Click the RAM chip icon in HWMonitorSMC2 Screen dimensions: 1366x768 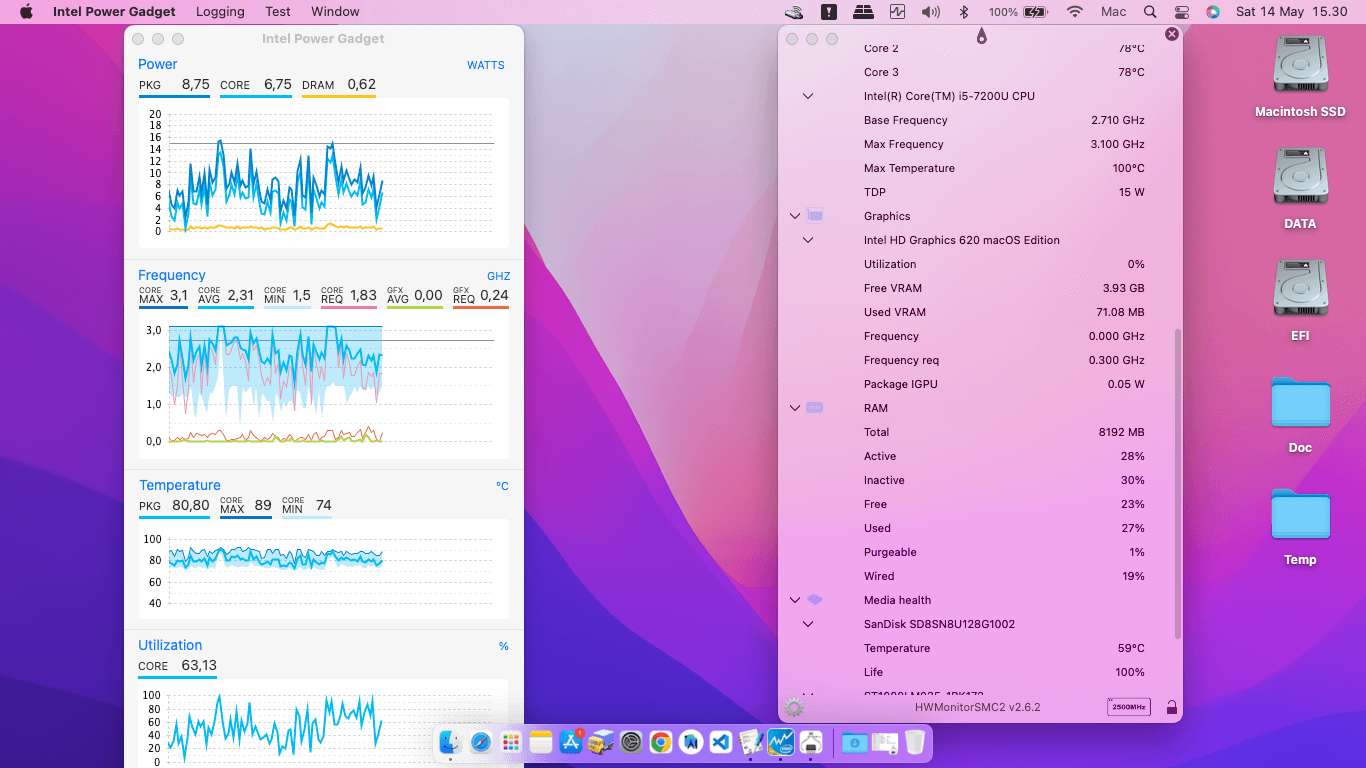tap(815, 407)
